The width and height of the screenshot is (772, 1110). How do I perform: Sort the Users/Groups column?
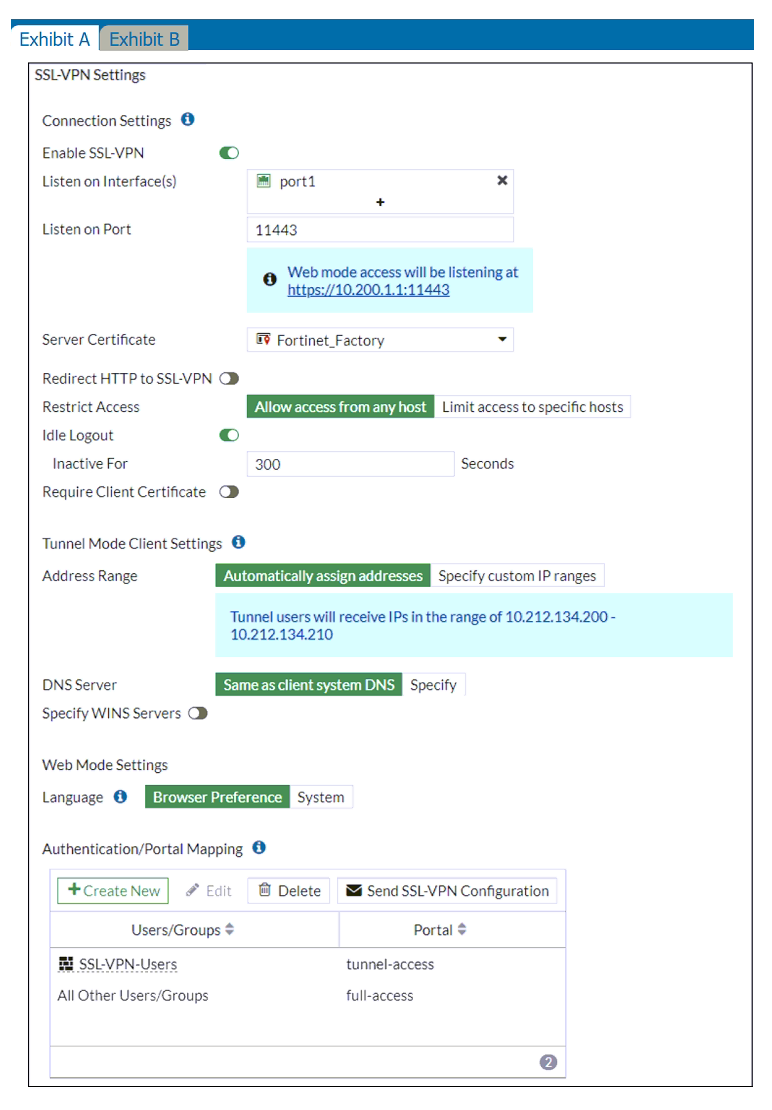coord(229,930)
